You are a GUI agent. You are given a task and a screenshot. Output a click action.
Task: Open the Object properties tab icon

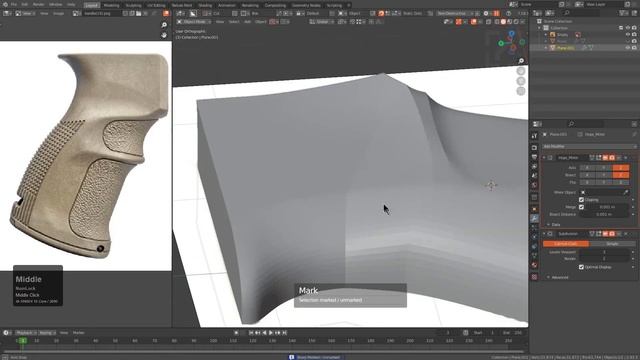(534, 209)
